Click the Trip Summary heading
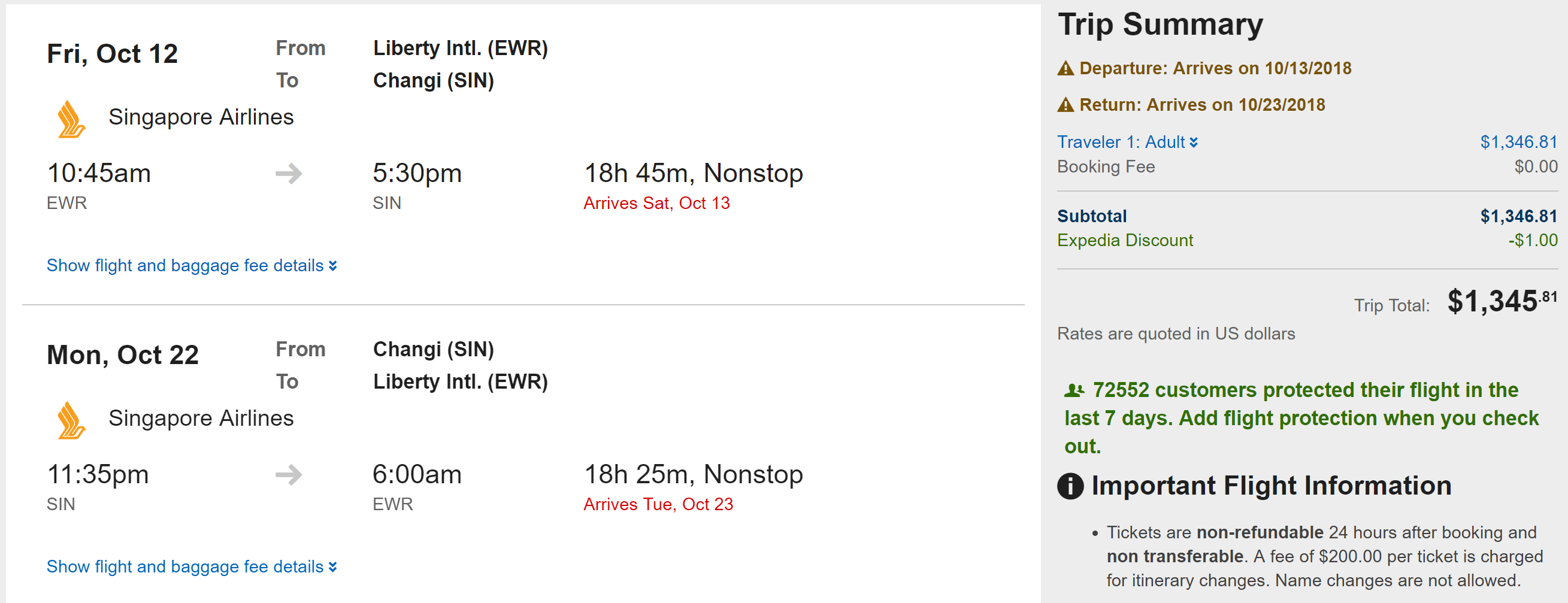1568x603 pixels. click(1160, 25)
